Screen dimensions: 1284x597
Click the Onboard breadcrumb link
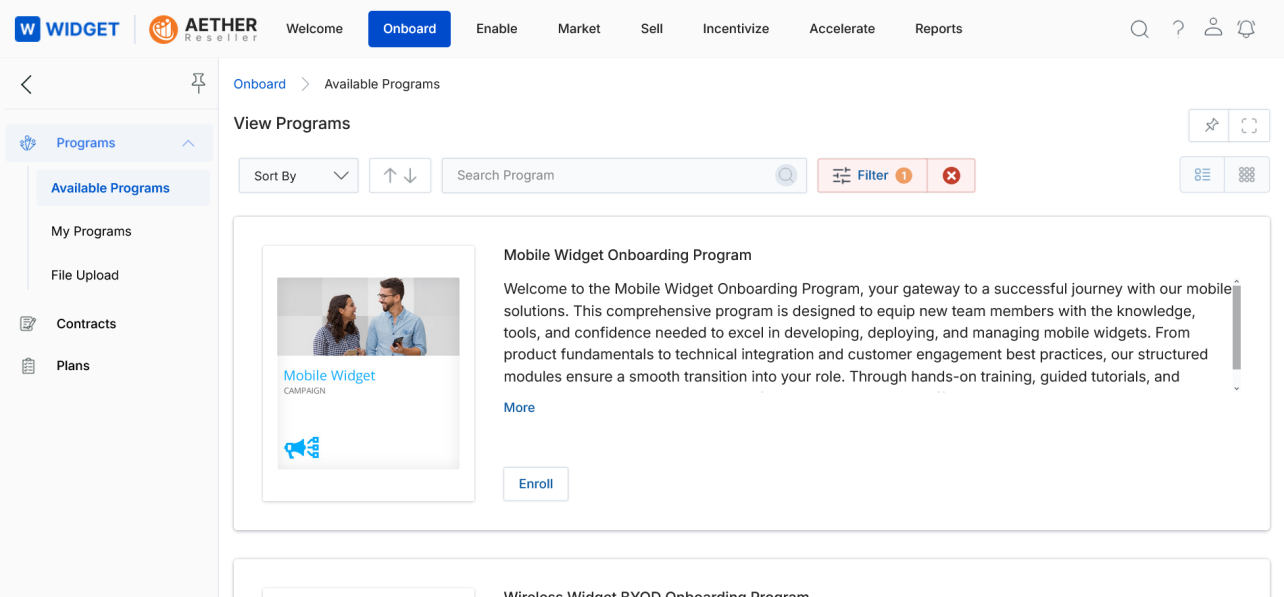260,84
